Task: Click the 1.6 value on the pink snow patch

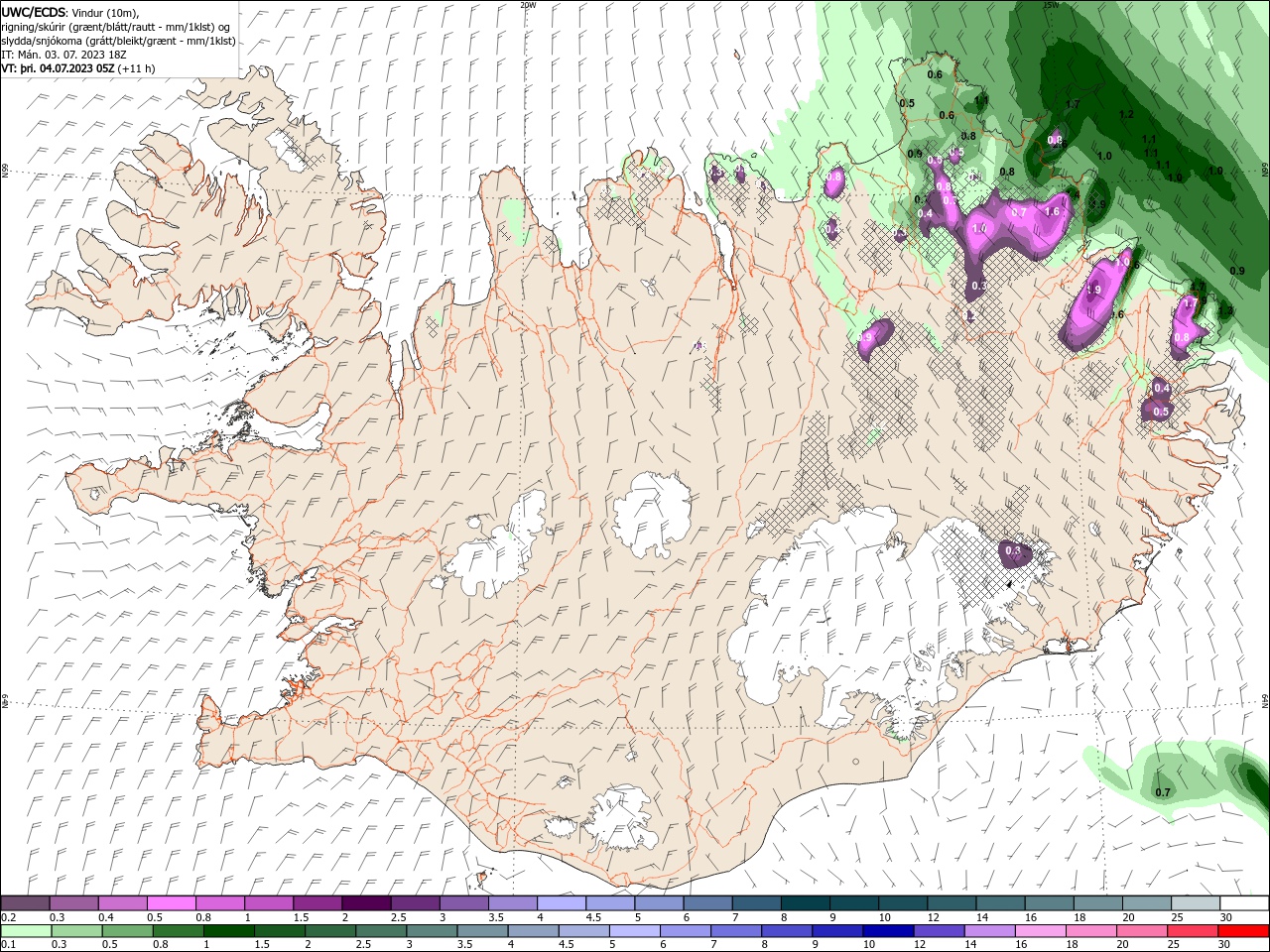Action: pos(1052,211)
